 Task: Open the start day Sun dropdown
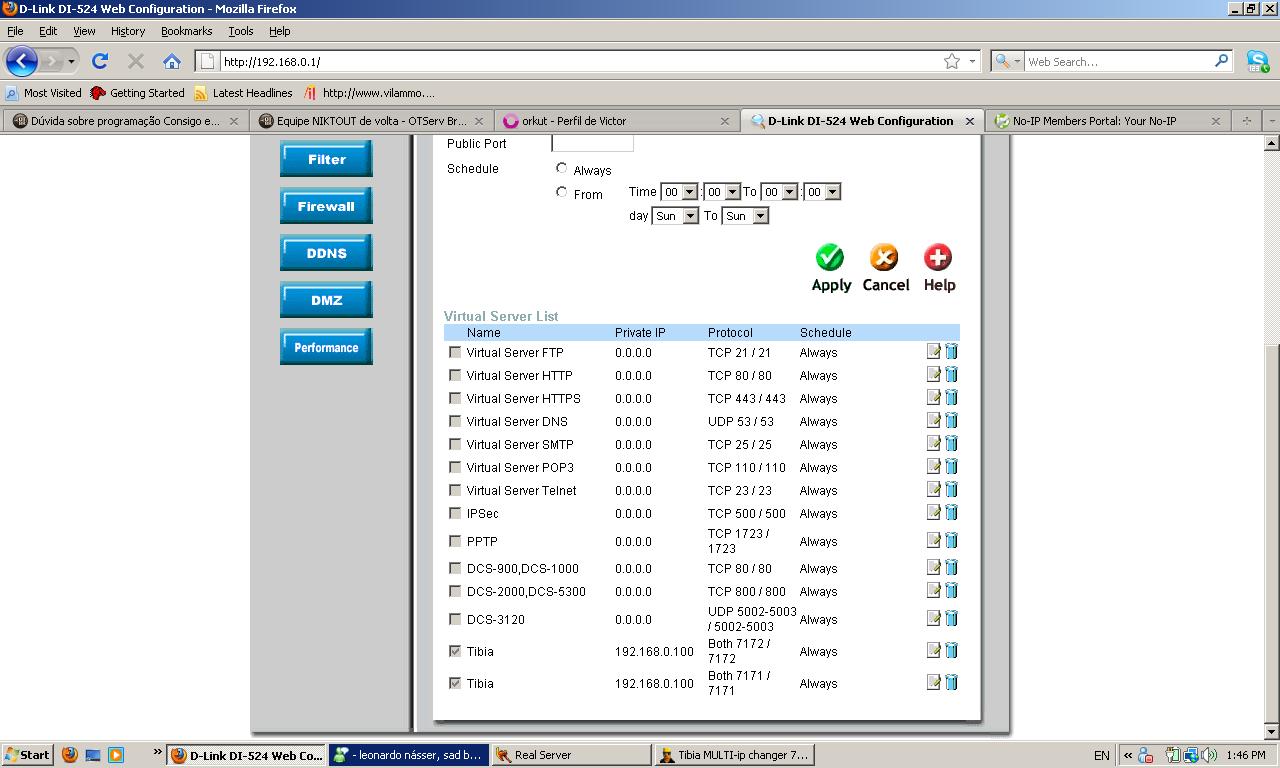[x=675, y=216]
